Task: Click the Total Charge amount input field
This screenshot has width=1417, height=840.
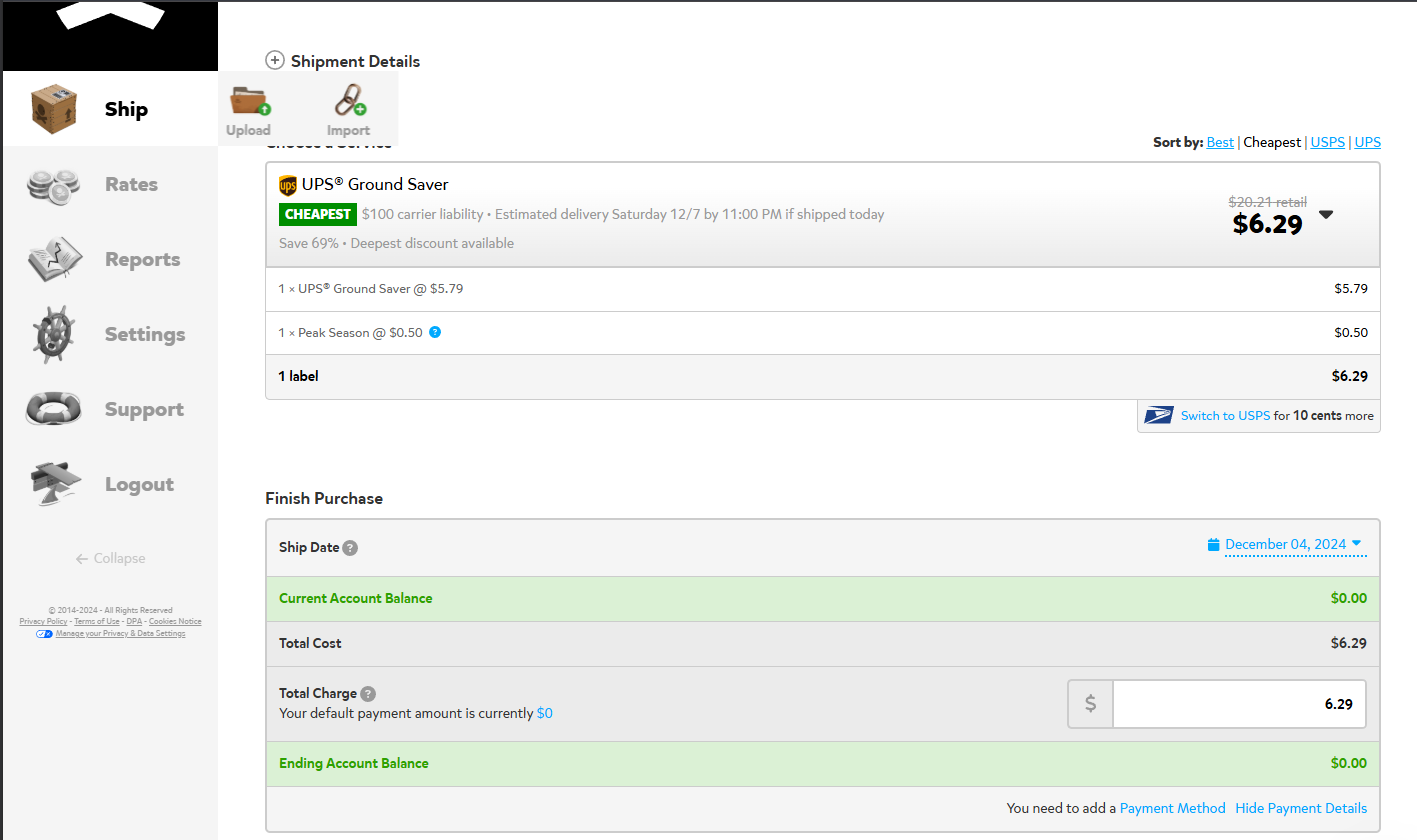Action: coord(1239,704)
